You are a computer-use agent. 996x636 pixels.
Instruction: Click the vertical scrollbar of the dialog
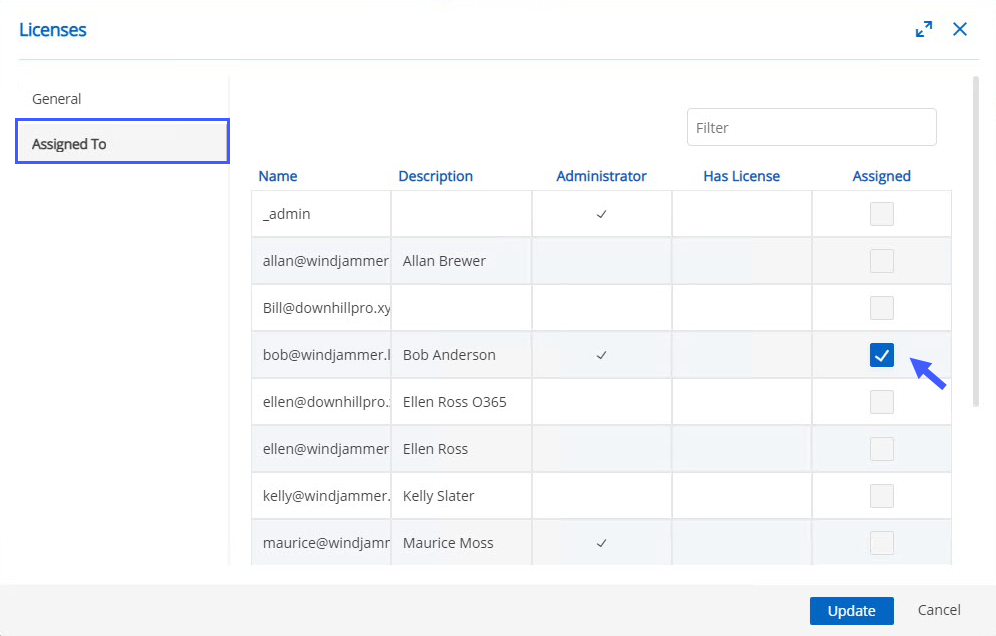tap(976, 240)
